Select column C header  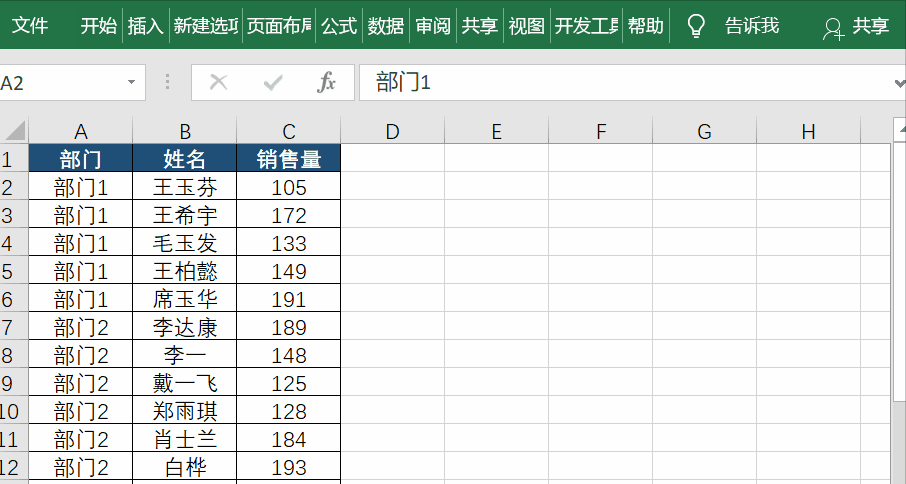(x=289, y=131)
